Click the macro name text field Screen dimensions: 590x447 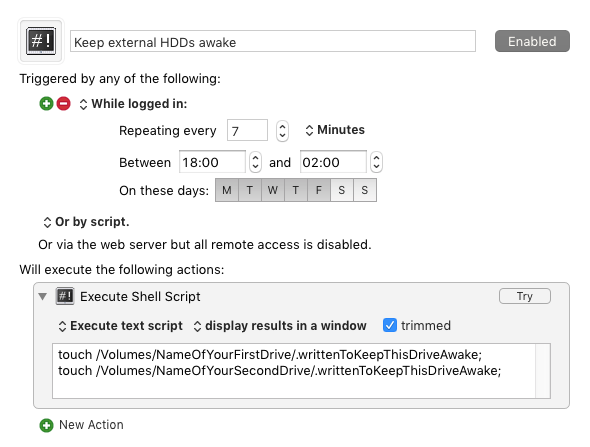pos(273,41)
